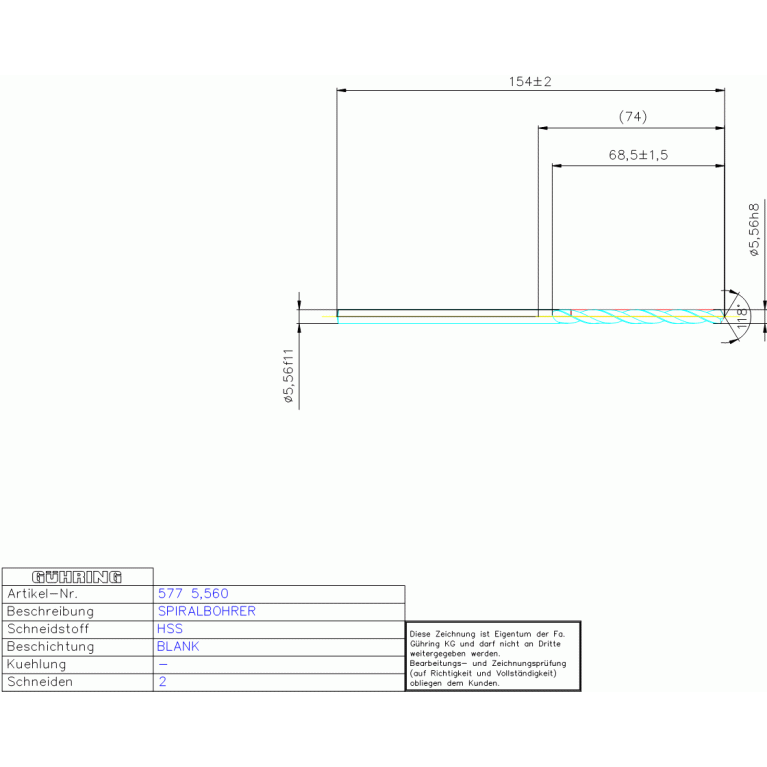Select the ø5,56h8 diameter label
The width and height of the screenshot is (767, 767).
coord(755,230)
